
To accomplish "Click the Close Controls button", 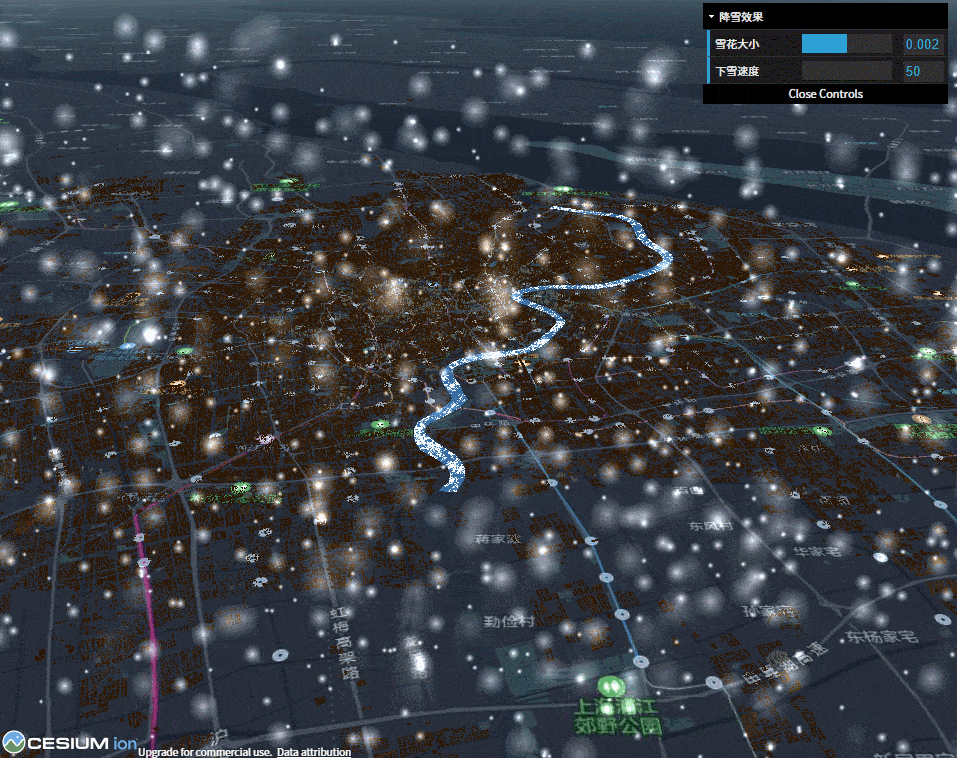I will [825, 94].
